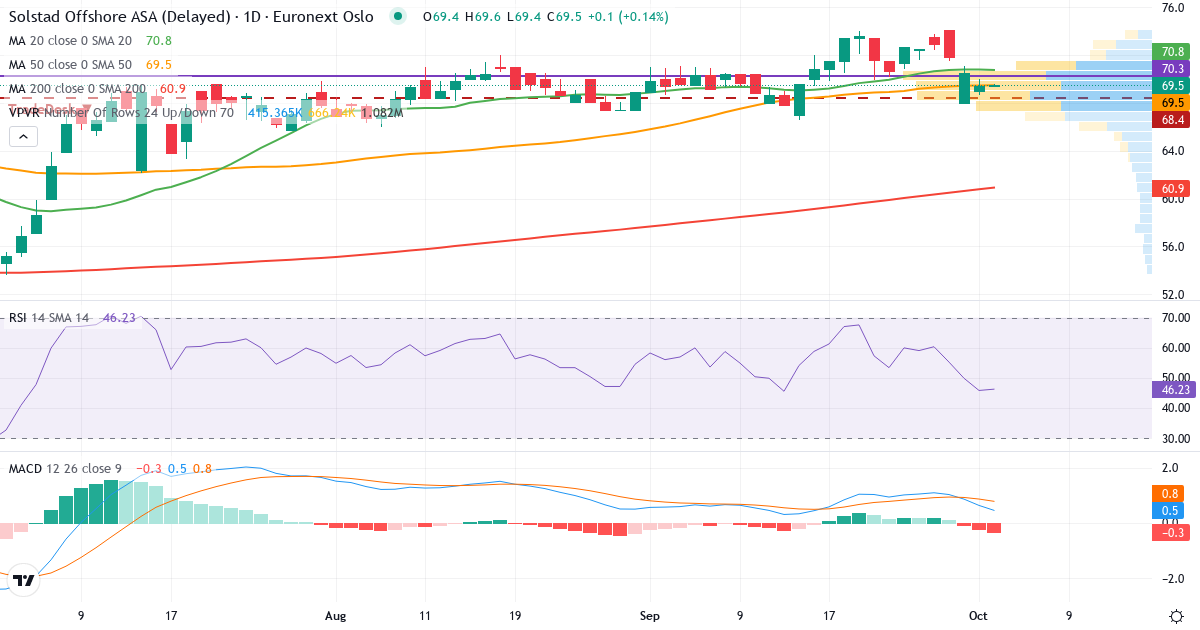Image resolution: width=1200 pixels, height=630 pixels.
Task: Select the MA 20 close SMA 20 legend
Action: pos(70,41)
